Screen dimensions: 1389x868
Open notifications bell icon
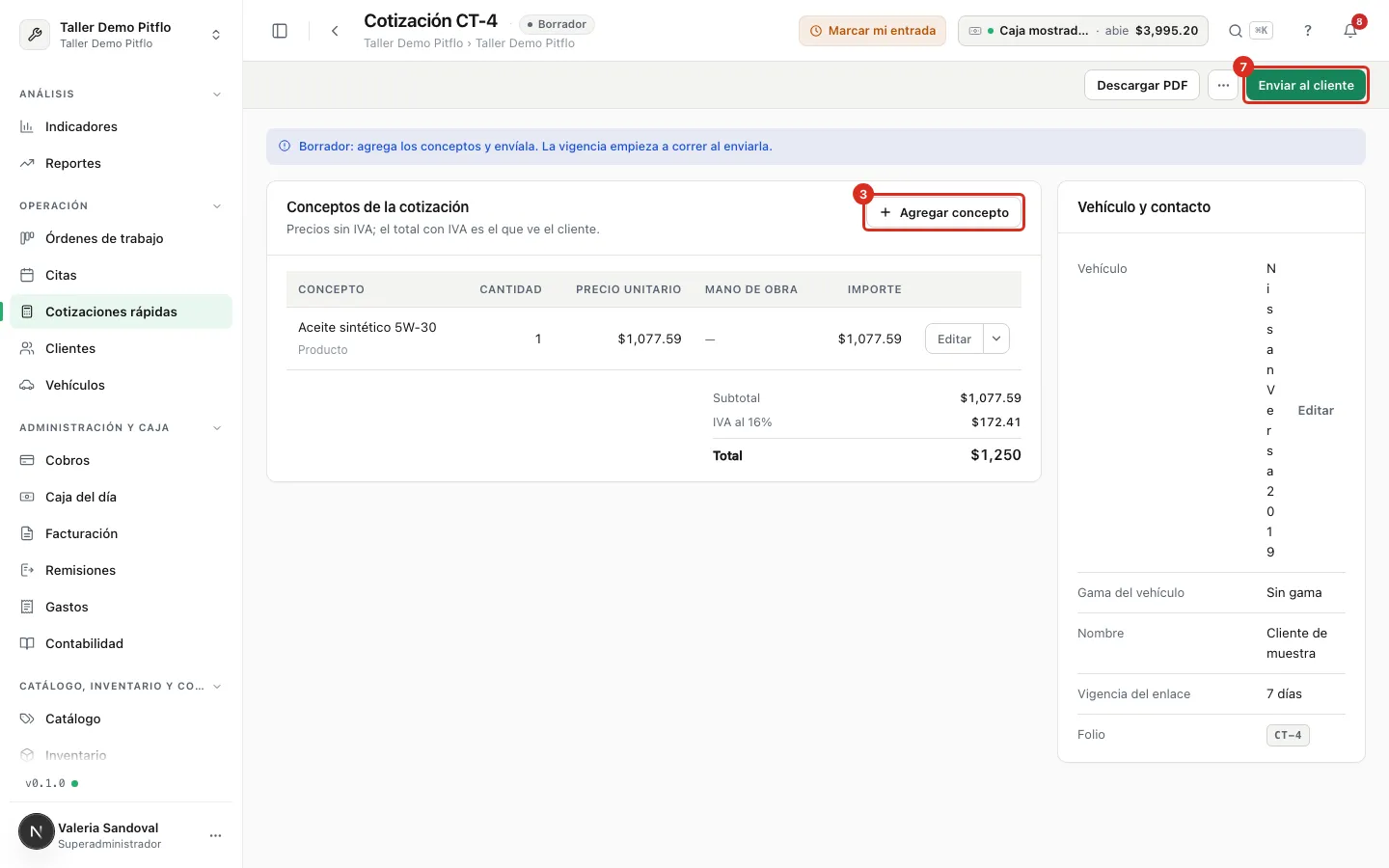pyautogui.click(x=1350, y=31)
